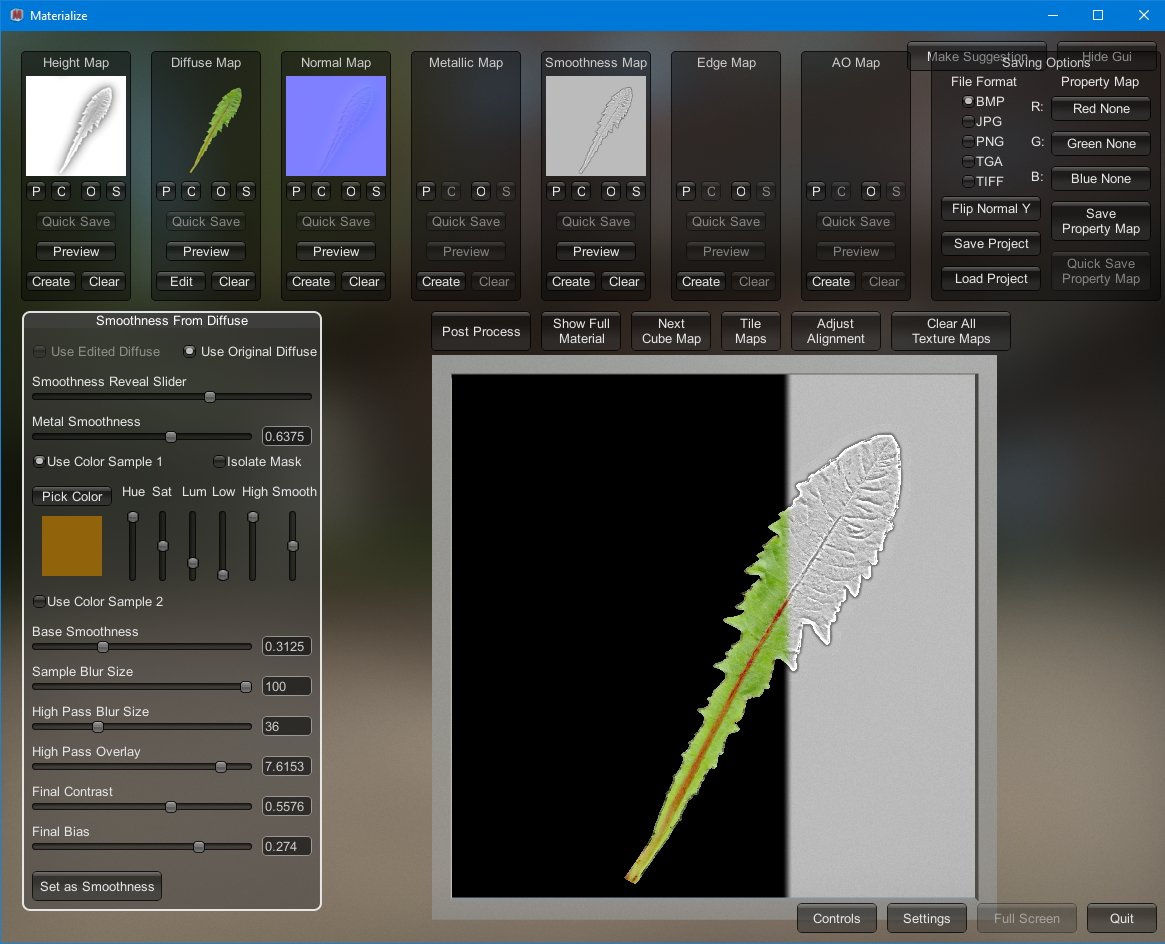Click the P button under Metallic Map
1165x944 pixels.
pos(426,192)
